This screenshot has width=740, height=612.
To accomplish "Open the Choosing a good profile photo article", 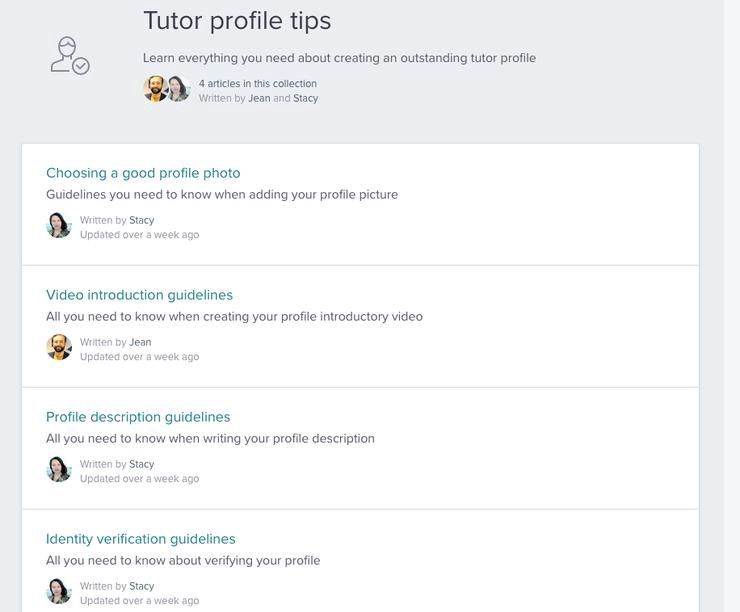I will coord(143,173).
